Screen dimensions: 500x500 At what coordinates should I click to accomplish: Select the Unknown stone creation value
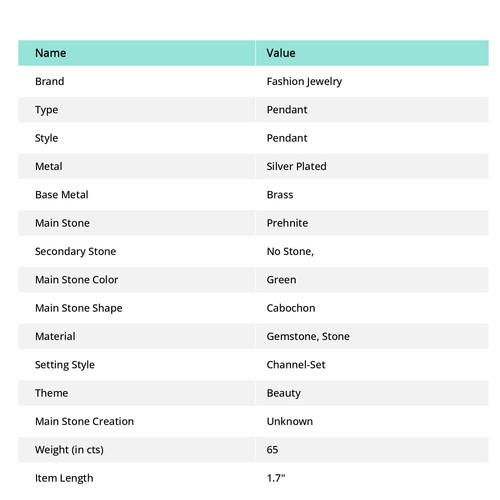click(x=290, y=421)
